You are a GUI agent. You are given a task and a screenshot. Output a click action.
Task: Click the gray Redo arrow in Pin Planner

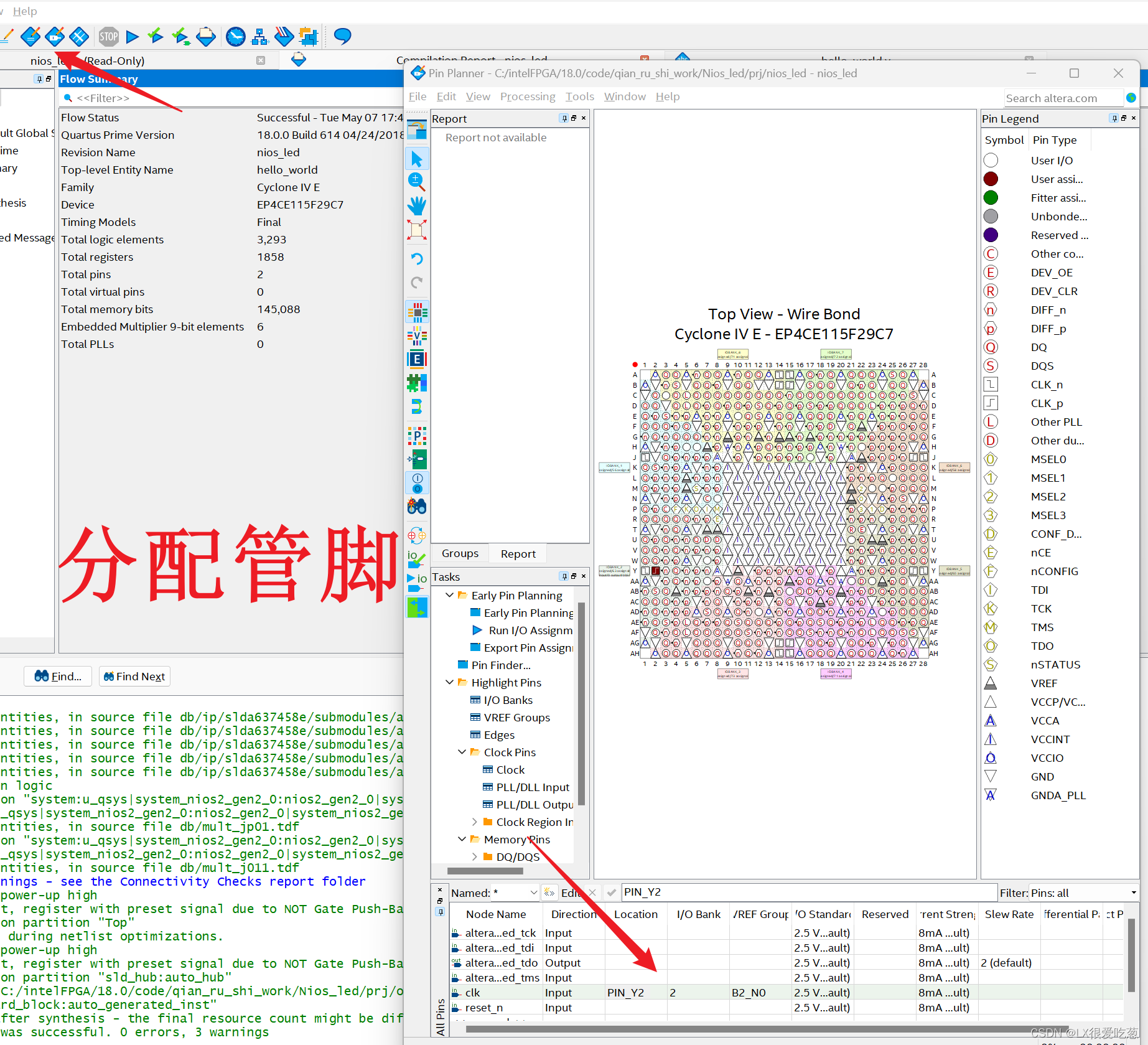pyautogui.click(x=417, y=283)
